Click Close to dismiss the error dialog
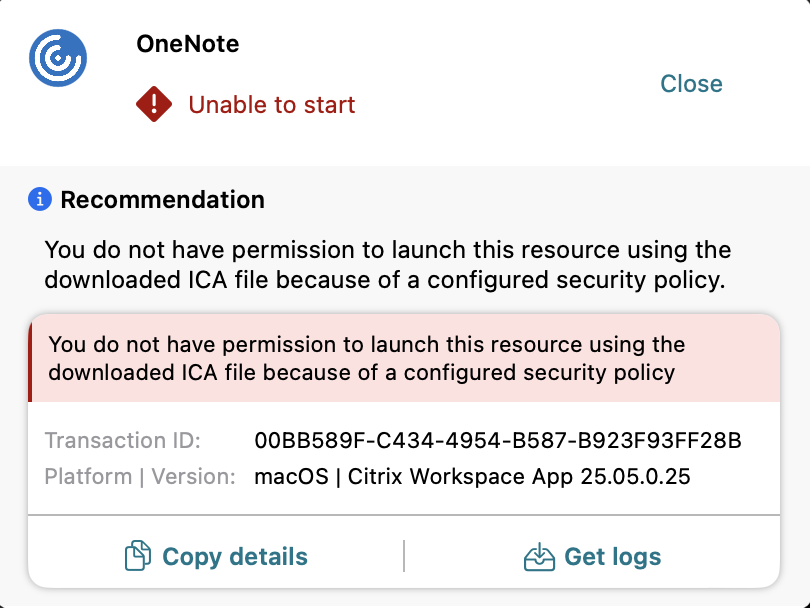Screen dimensions: 810x608 691,84
